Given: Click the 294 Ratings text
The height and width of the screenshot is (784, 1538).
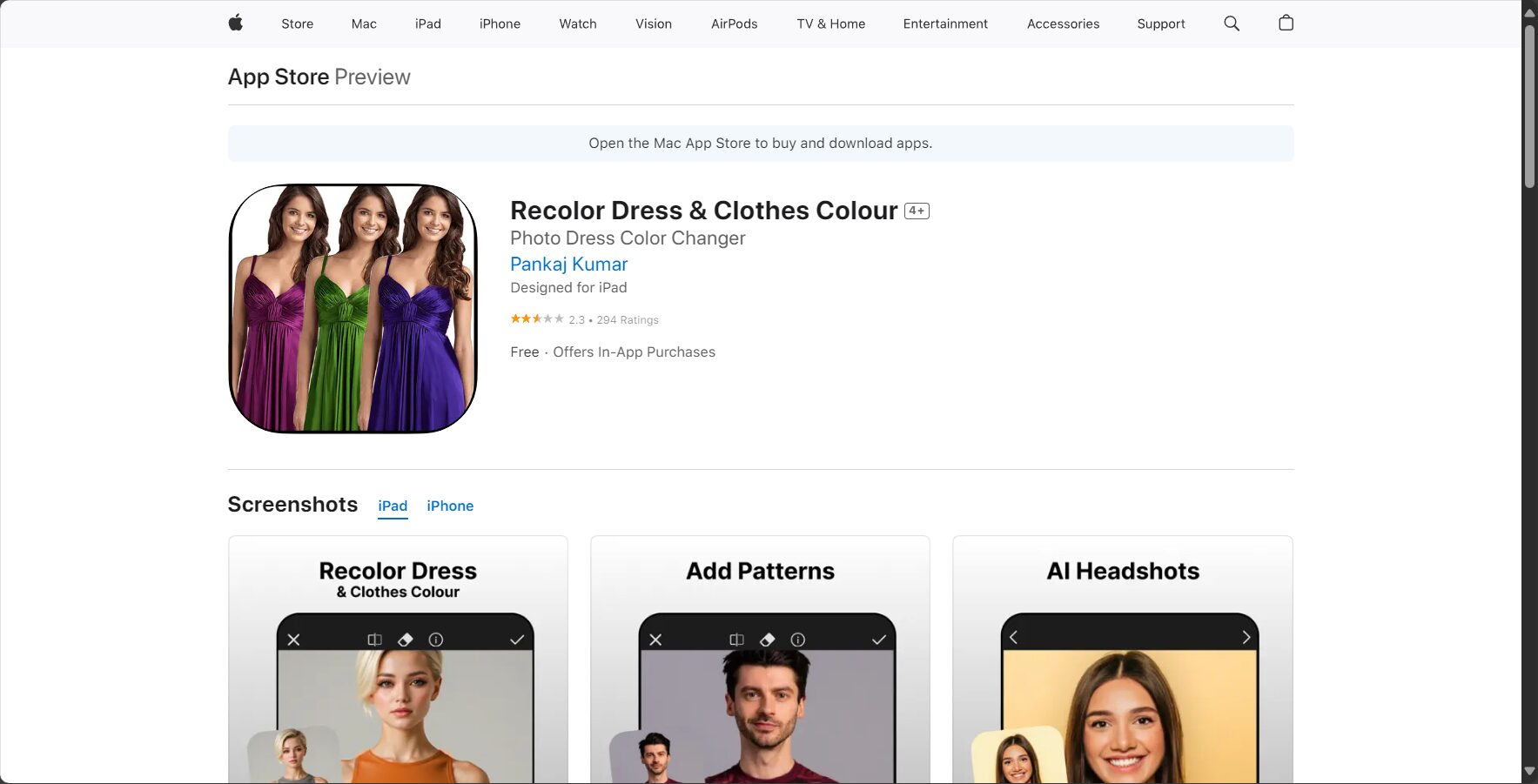Looking at the screenshot, I should 628,320.
